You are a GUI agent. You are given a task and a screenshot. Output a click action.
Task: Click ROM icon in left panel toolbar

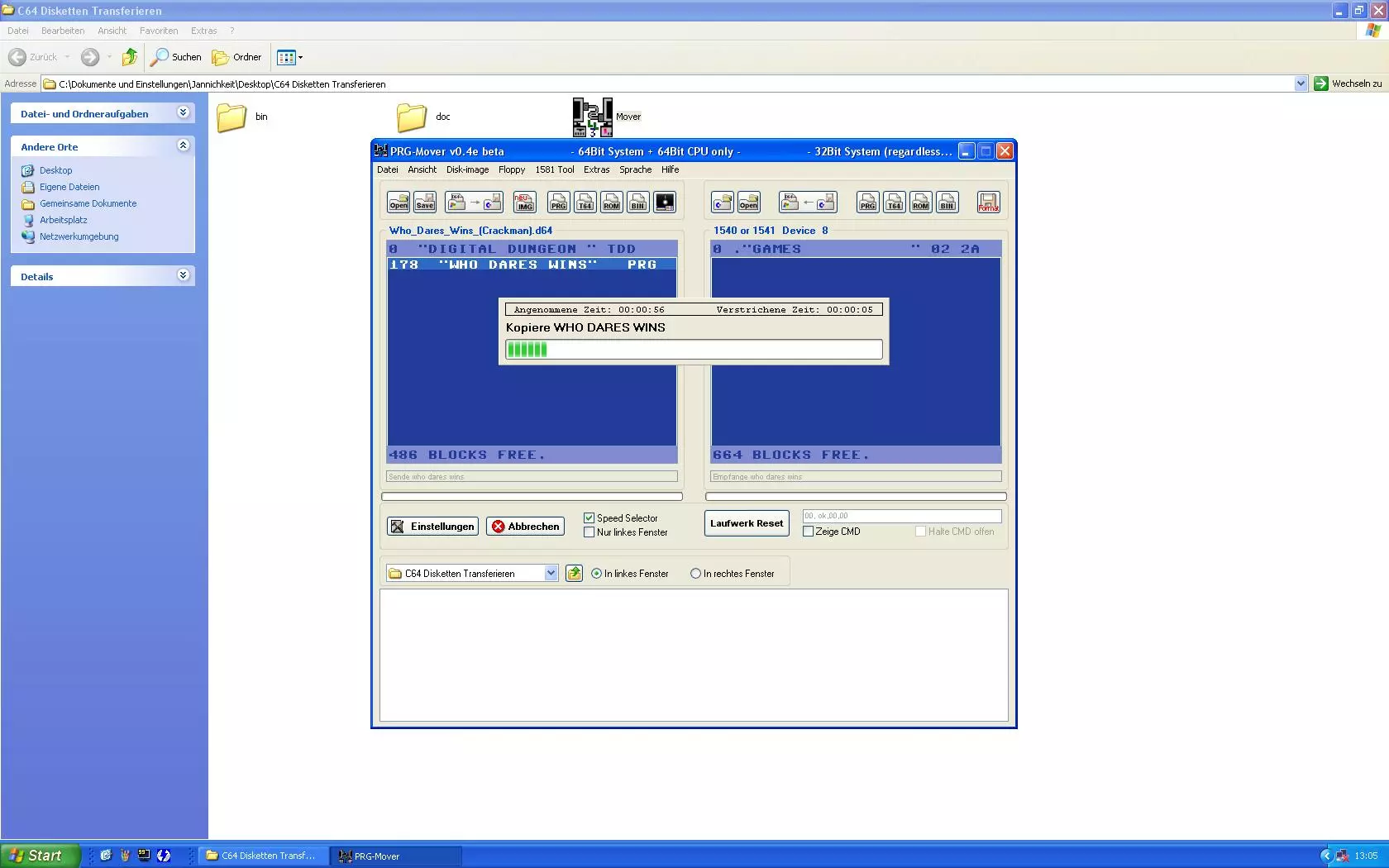612,203
